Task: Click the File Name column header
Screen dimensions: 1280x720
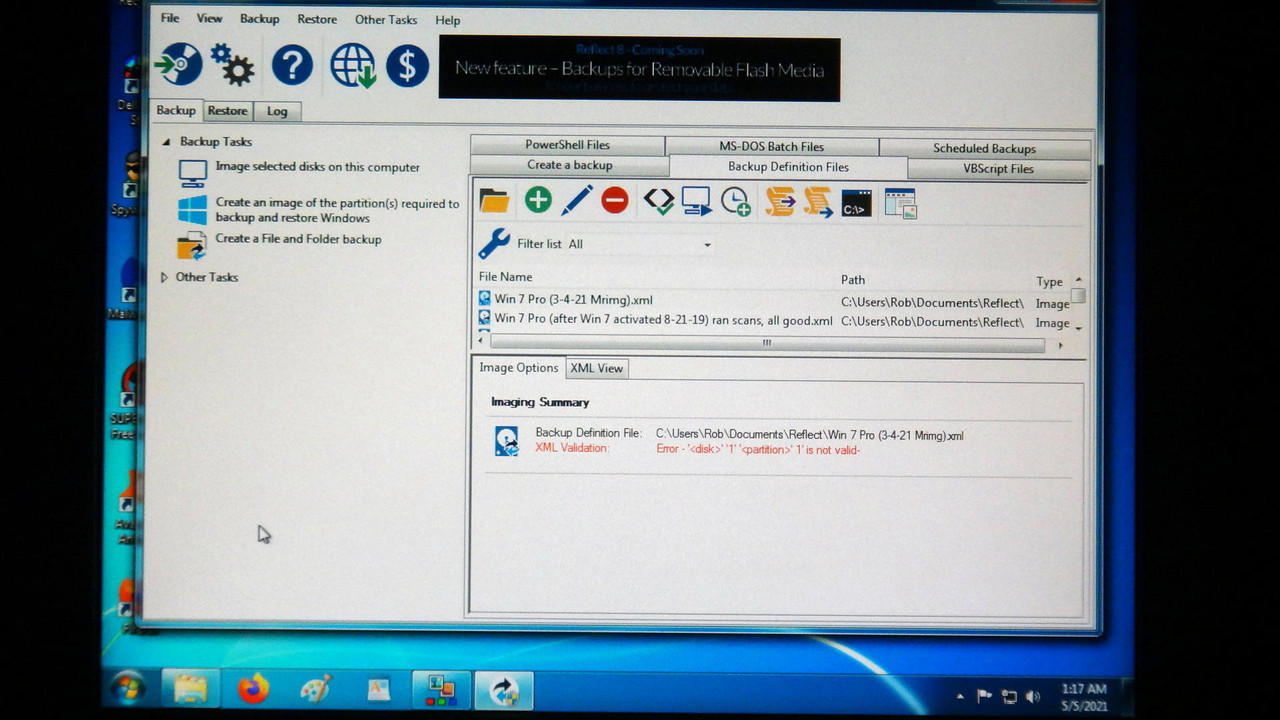Action: tap(506, 277)
